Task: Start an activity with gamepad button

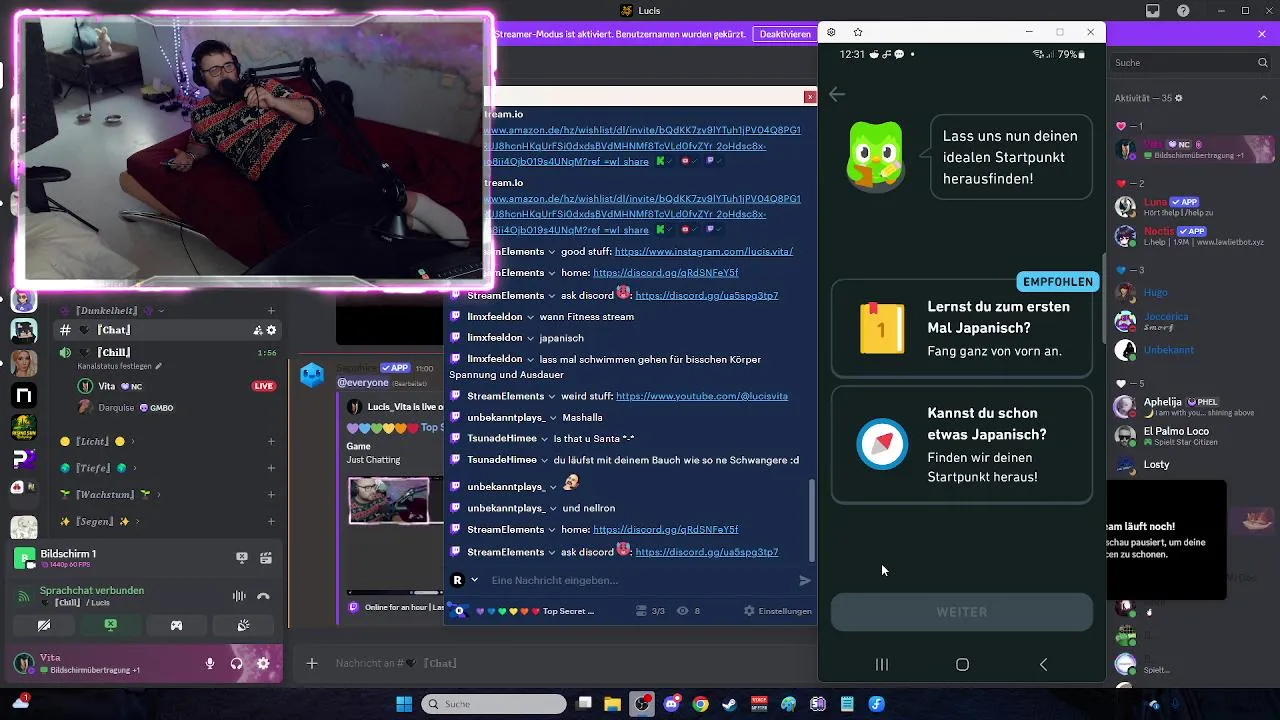Action: point(176,625)
